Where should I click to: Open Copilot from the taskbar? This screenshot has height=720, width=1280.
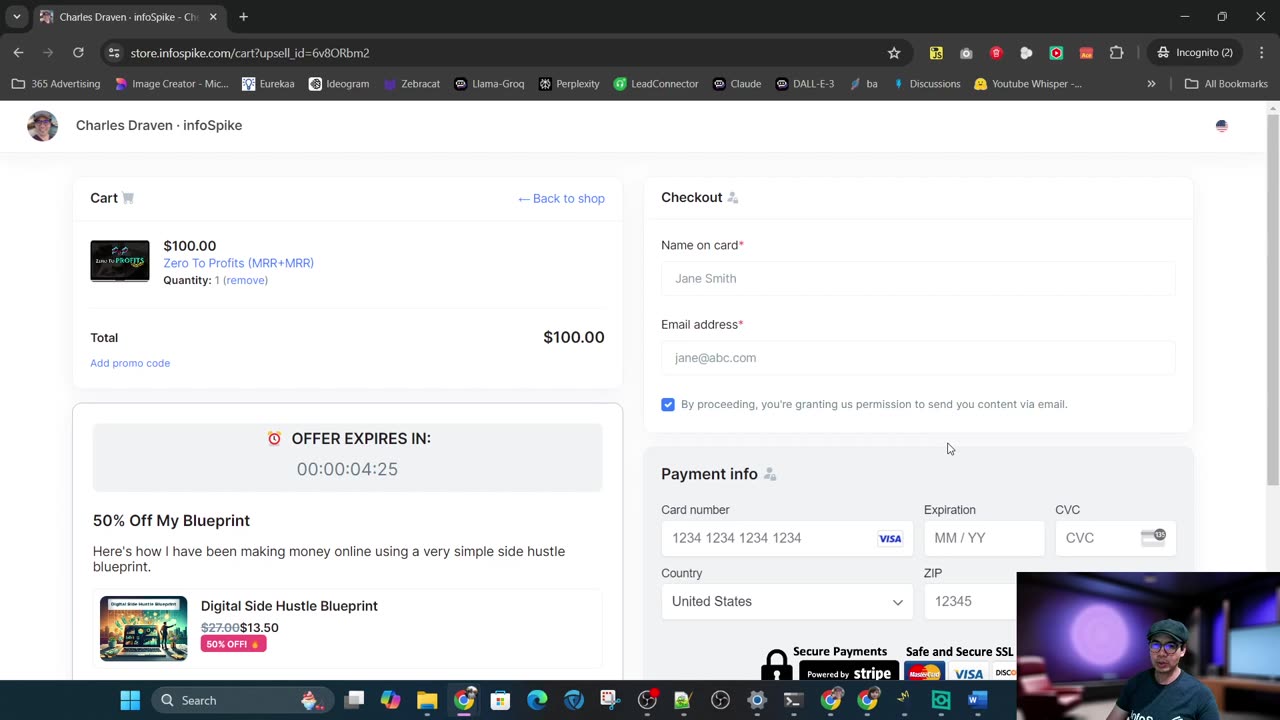click(x=390, y=700)
